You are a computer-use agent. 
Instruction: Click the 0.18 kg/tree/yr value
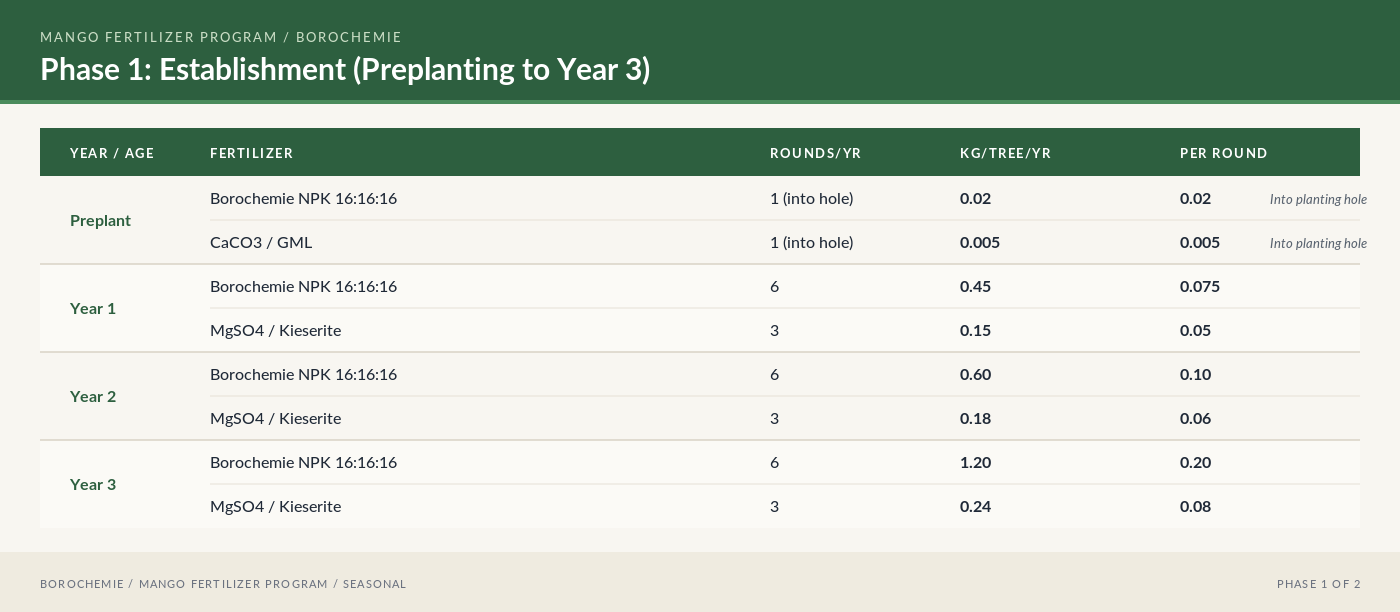(x=975, y=418)
